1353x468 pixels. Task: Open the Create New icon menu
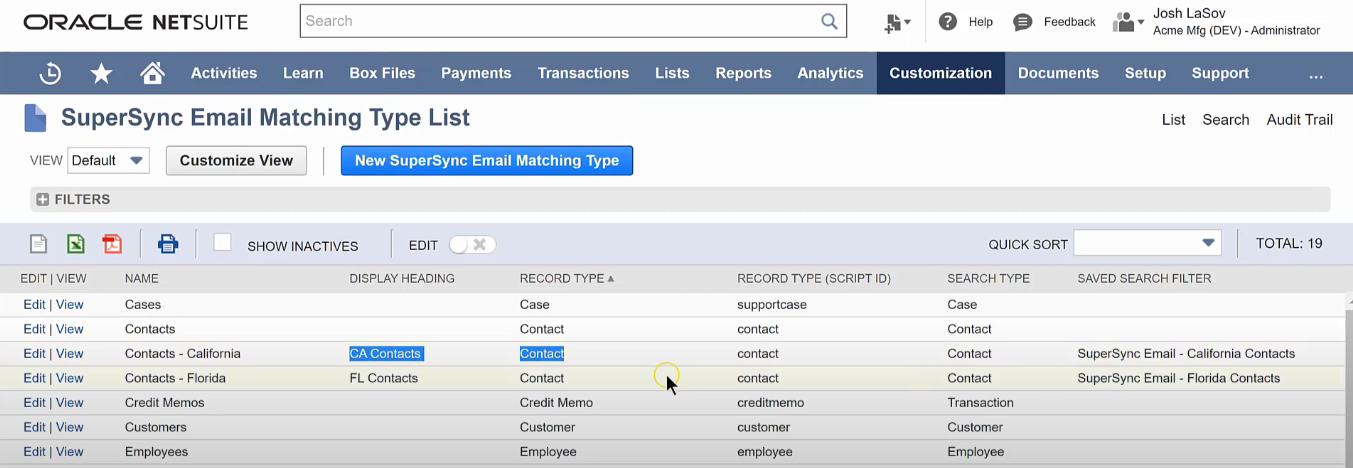coord(897,22)
